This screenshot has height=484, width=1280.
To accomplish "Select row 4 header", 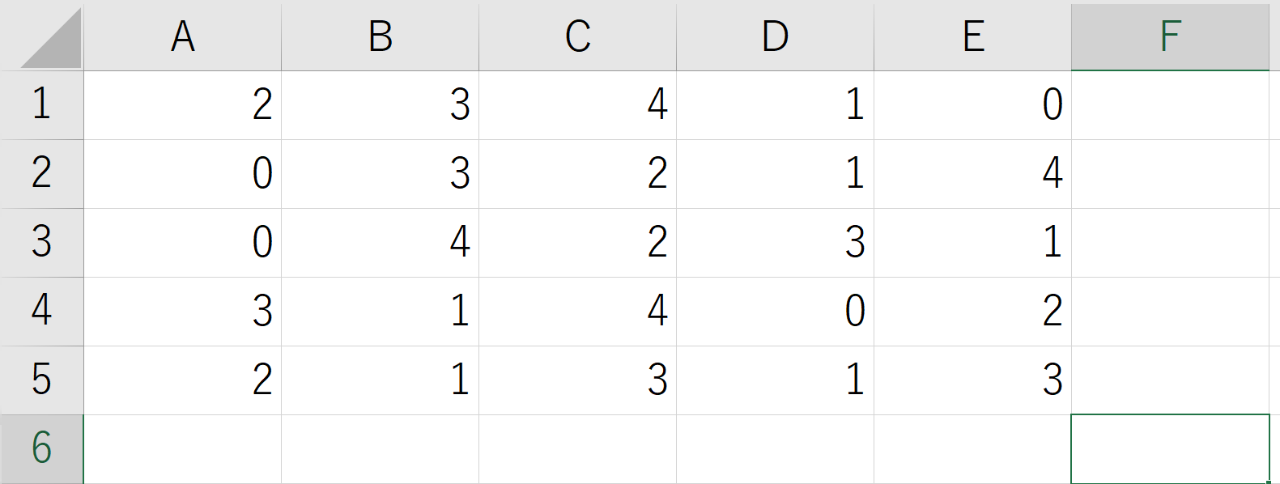I will [41, 312].
